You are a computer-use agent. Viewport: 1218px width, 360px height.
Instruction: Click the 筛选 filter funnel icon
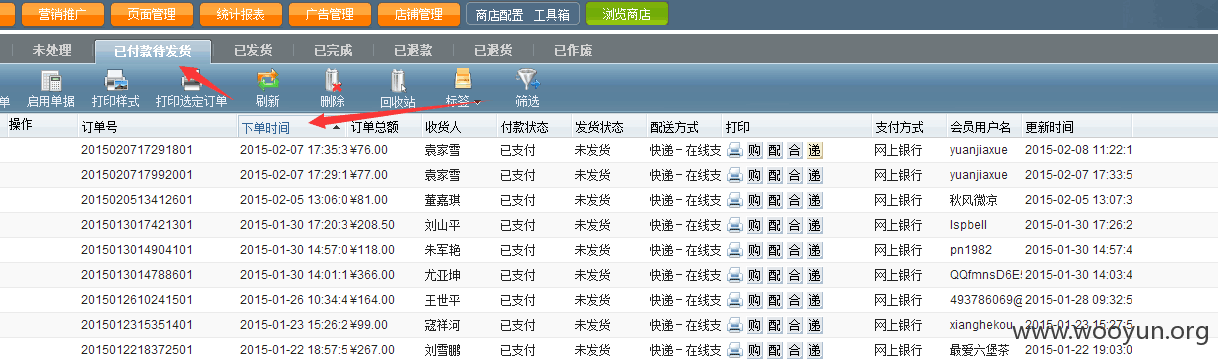click(x=527, y=80)
